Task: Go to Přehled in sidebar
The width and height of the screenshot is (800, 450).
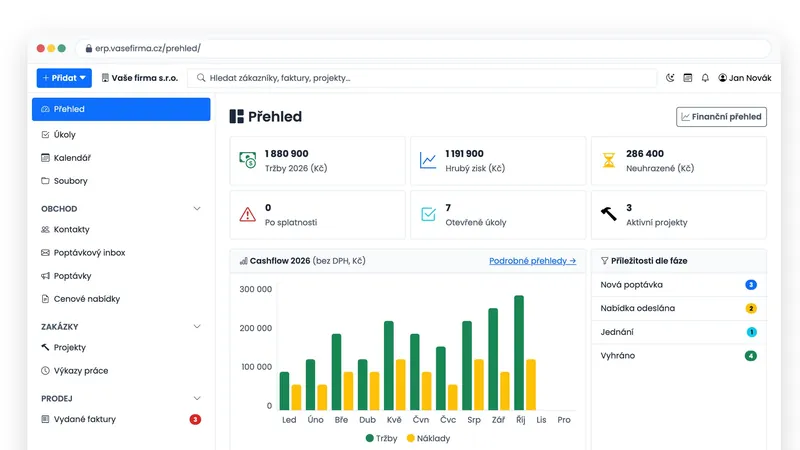Action: point(121,109)
